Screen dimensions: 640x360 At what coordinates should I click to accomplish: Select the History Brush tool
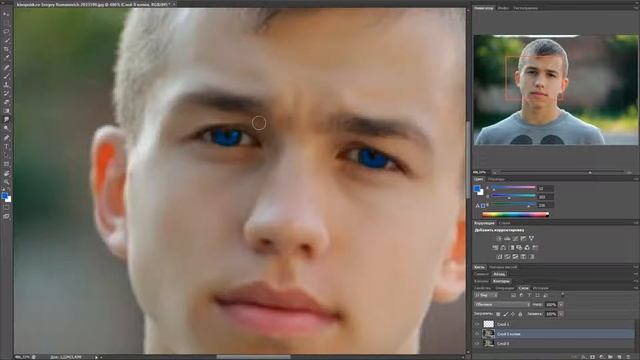point(6,93)
